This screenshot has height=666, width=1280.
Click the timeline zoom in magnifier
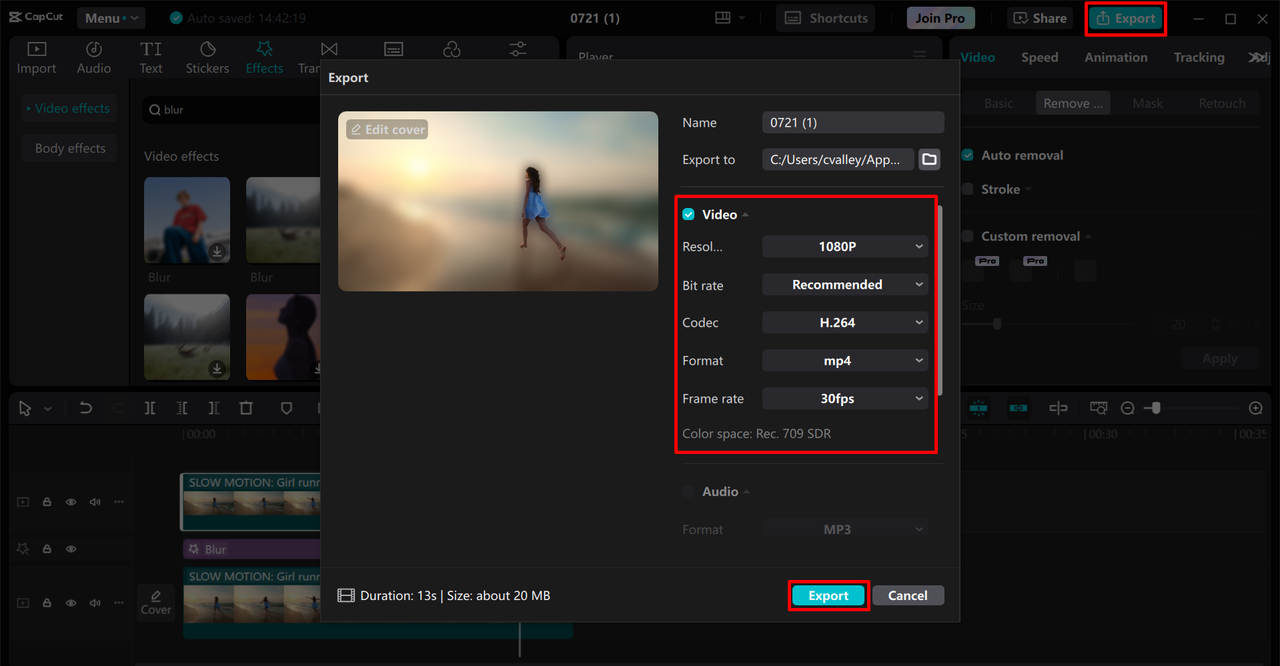[1256, 408]
